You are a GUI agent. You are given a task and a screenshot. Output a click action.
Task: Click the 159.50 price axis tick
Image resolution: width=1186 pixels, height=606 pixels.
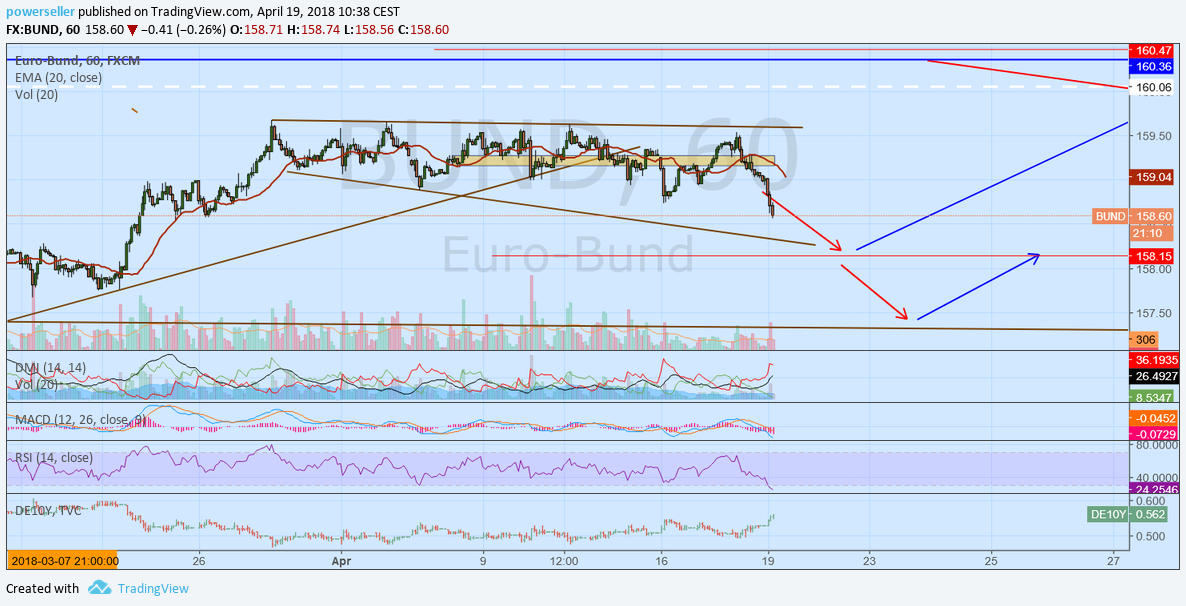tap(1153, 135)
